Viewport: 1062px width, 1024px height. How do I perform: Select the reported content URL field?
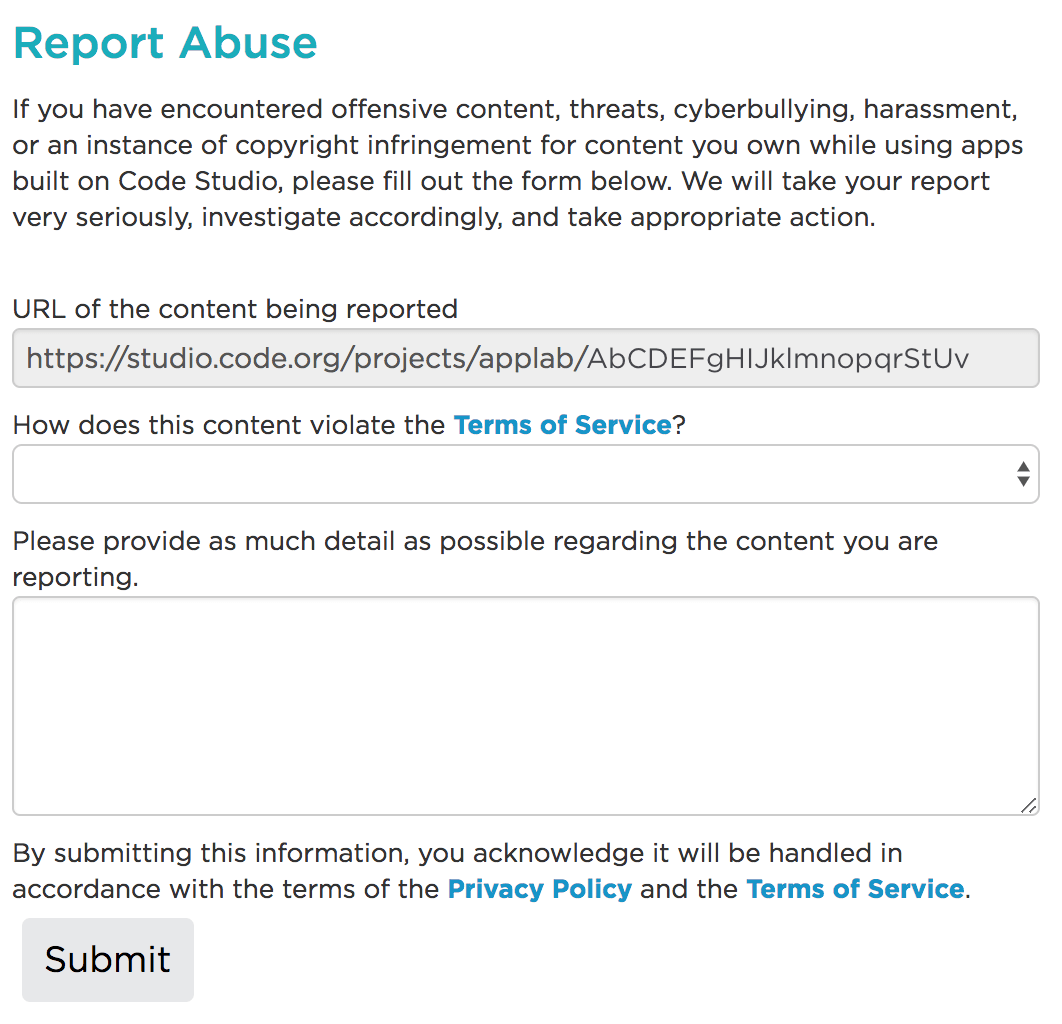(526, 357)
